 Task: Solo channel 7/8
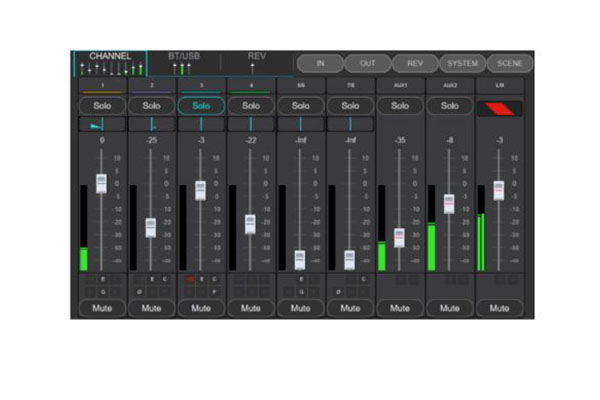[351, 106]
